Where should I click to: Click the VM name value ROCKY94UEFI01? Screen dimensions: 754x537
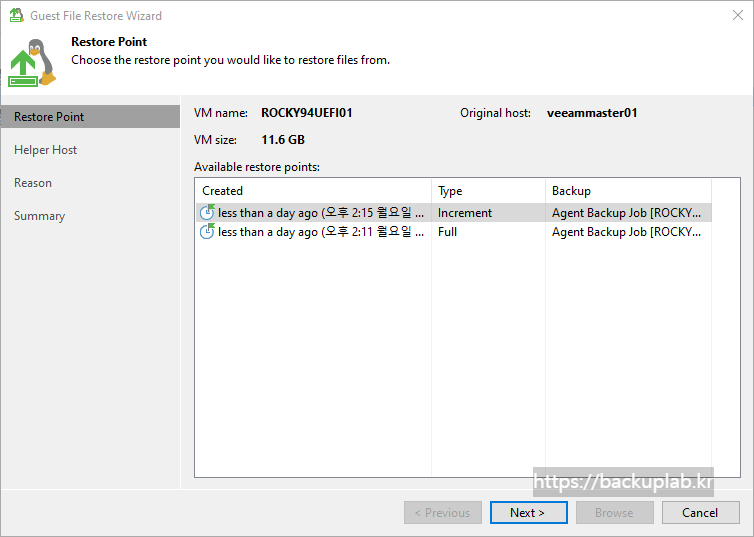[x=307, y=113]
